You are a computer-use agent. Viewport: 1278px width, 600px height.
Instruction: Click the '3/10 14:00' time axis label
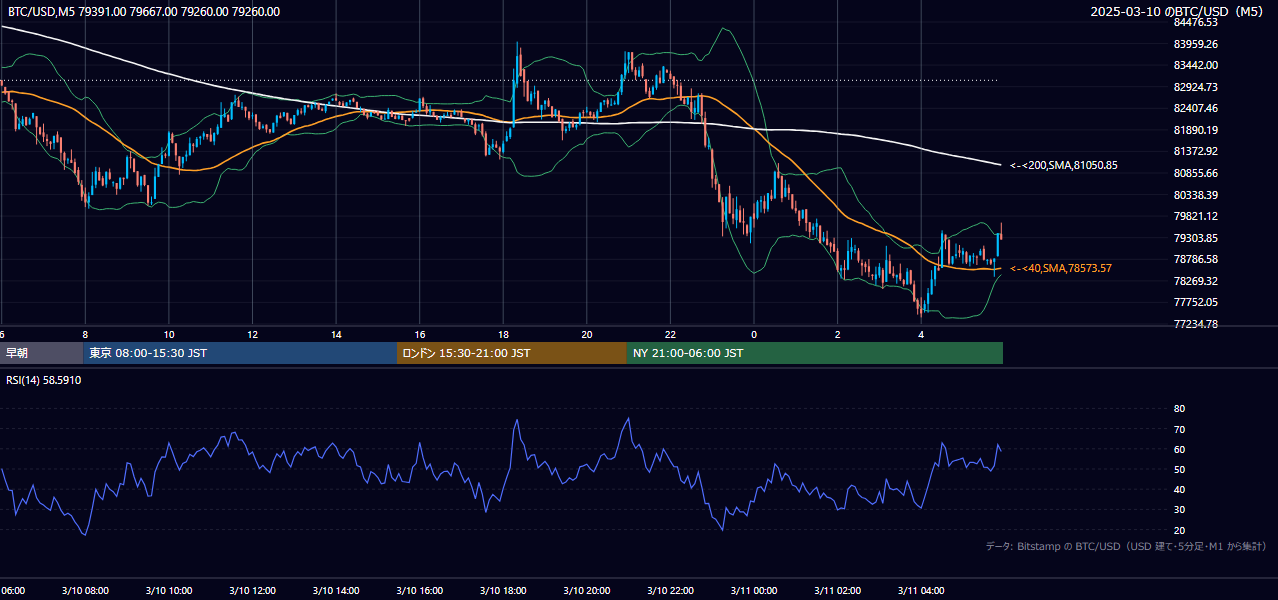pos(335,591)
